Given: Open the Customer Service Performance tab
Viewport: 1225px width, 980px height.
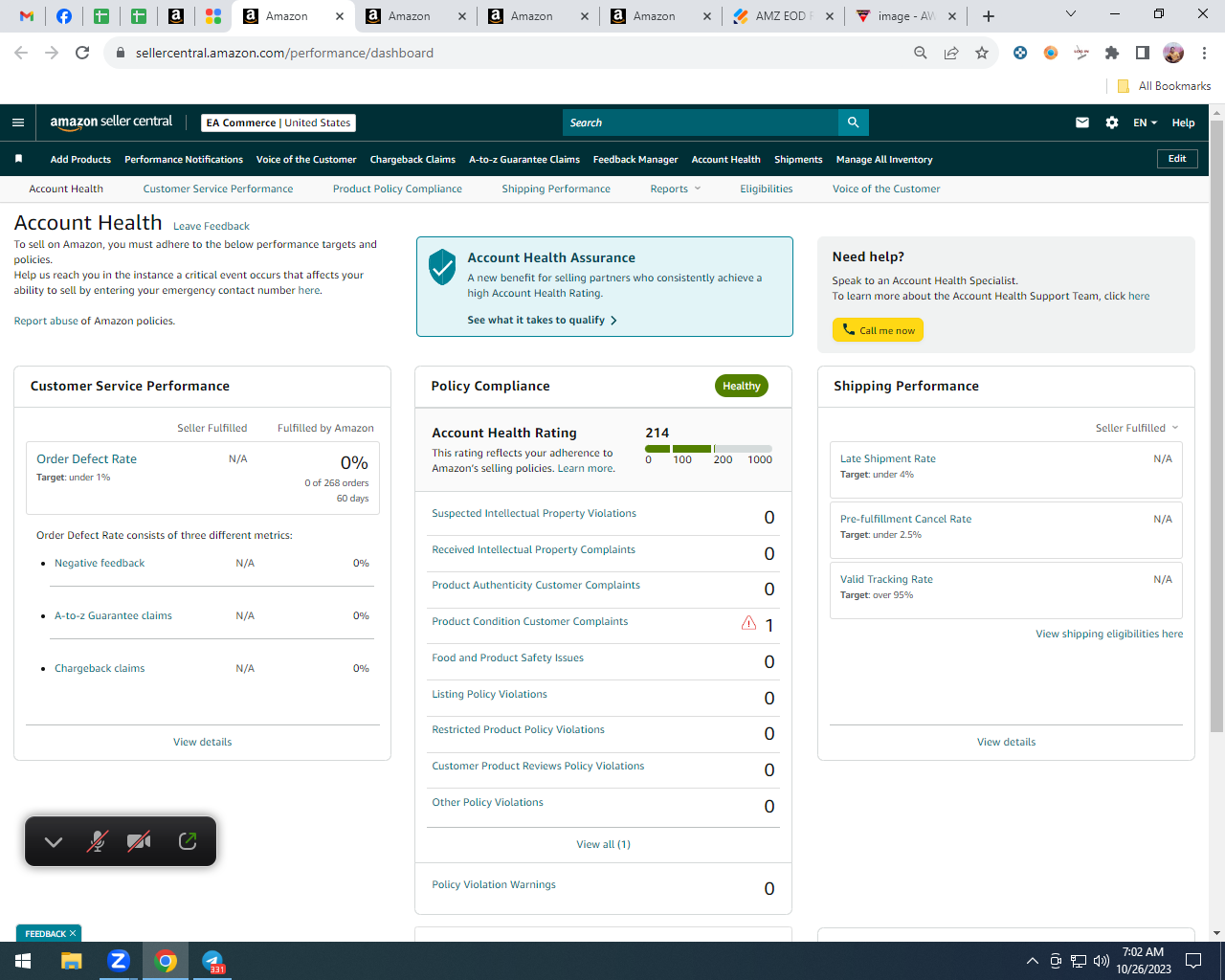Looking at the screenshot, I should coord(218,189).
